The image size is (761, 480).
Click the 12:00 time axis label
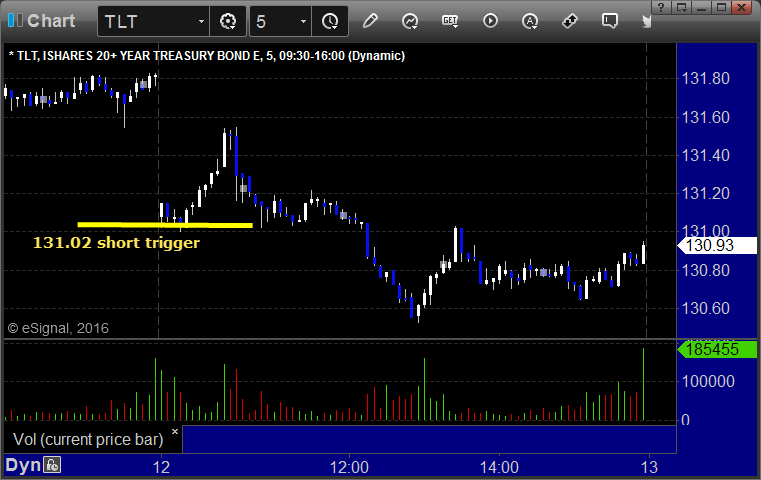(x=349, y=467)
